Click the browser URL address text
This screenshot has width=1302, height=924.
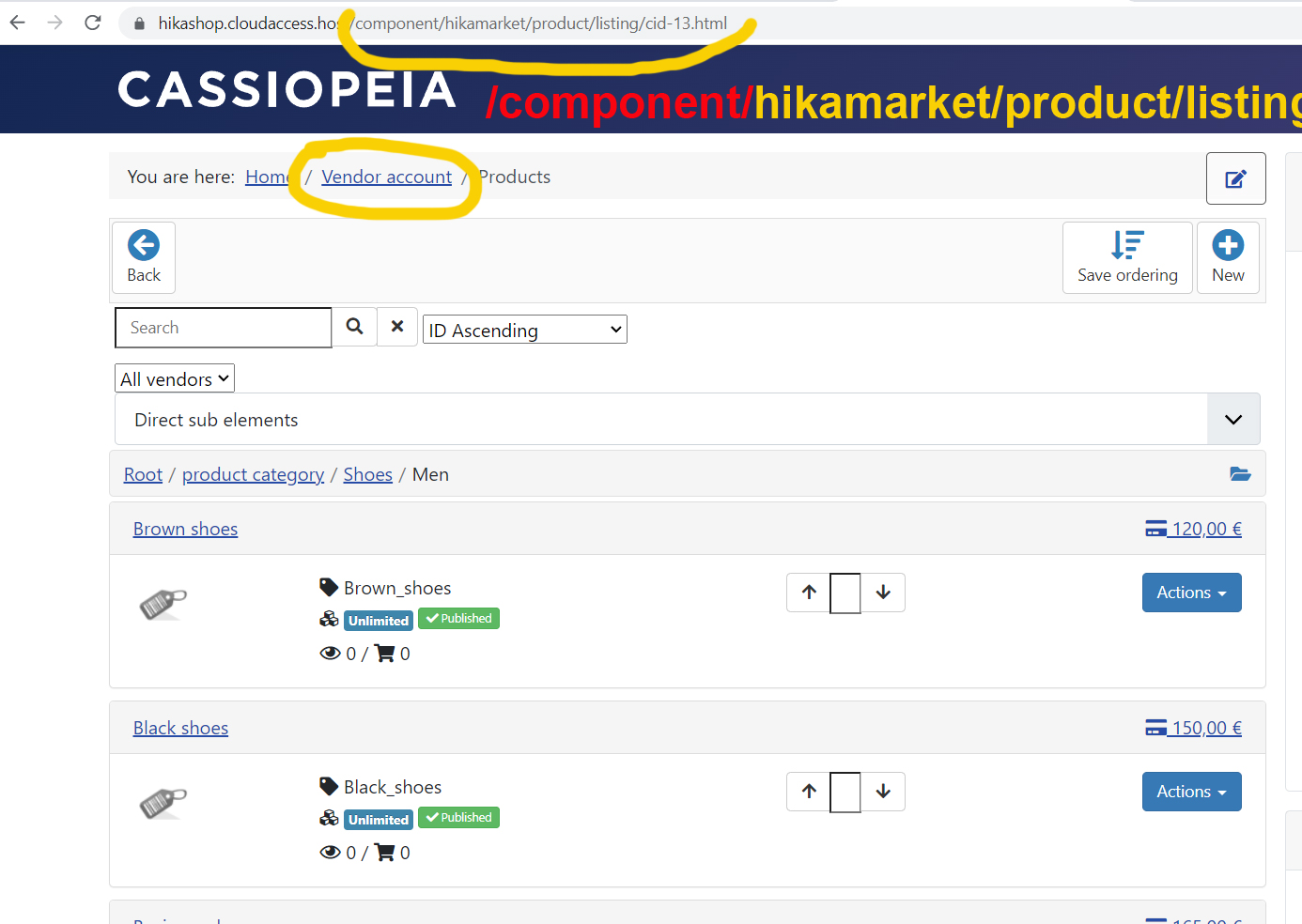tap(442, 23)
